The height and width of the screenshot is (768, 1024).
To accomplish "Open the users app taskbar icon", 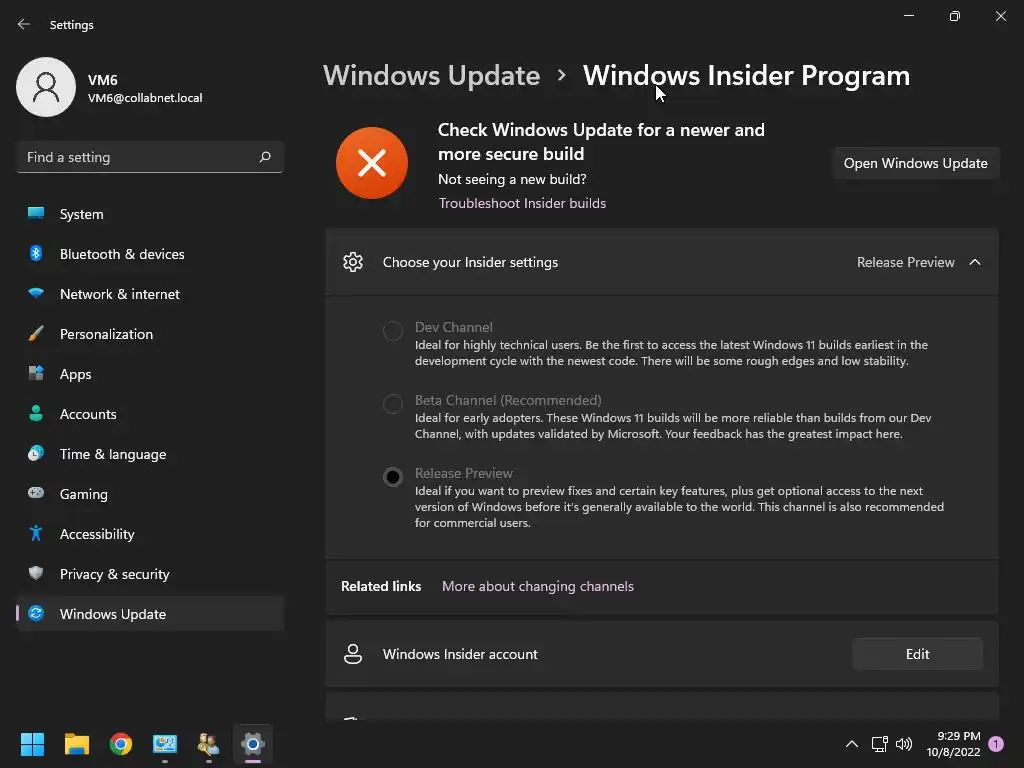I will click(x=208, y=744).
